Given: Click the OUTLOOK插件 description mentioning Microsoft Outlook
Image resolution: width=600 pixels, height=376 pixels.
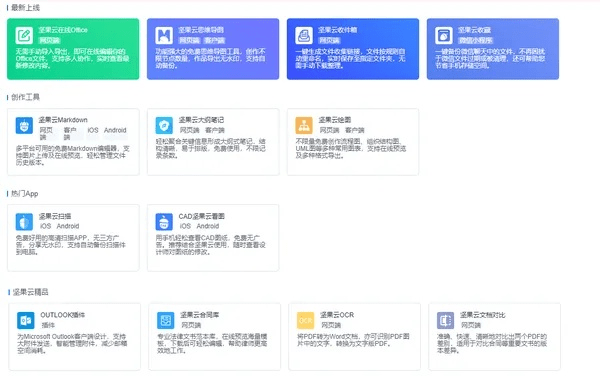Looking at the screenshot, I should (72, 343).
